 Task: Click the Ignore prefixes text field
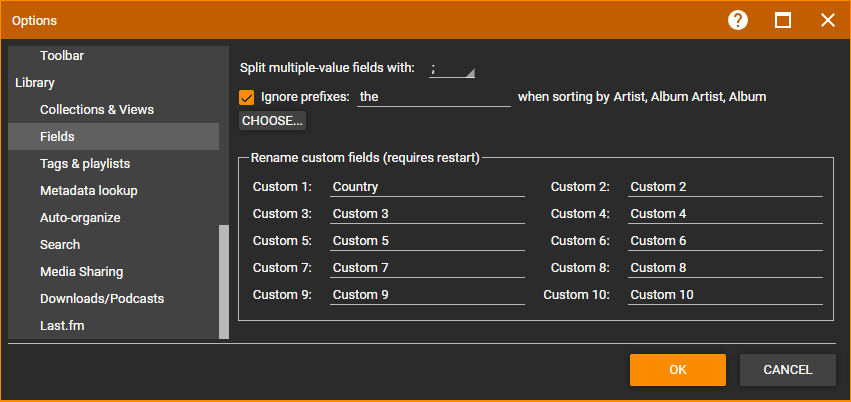(434, 97)
